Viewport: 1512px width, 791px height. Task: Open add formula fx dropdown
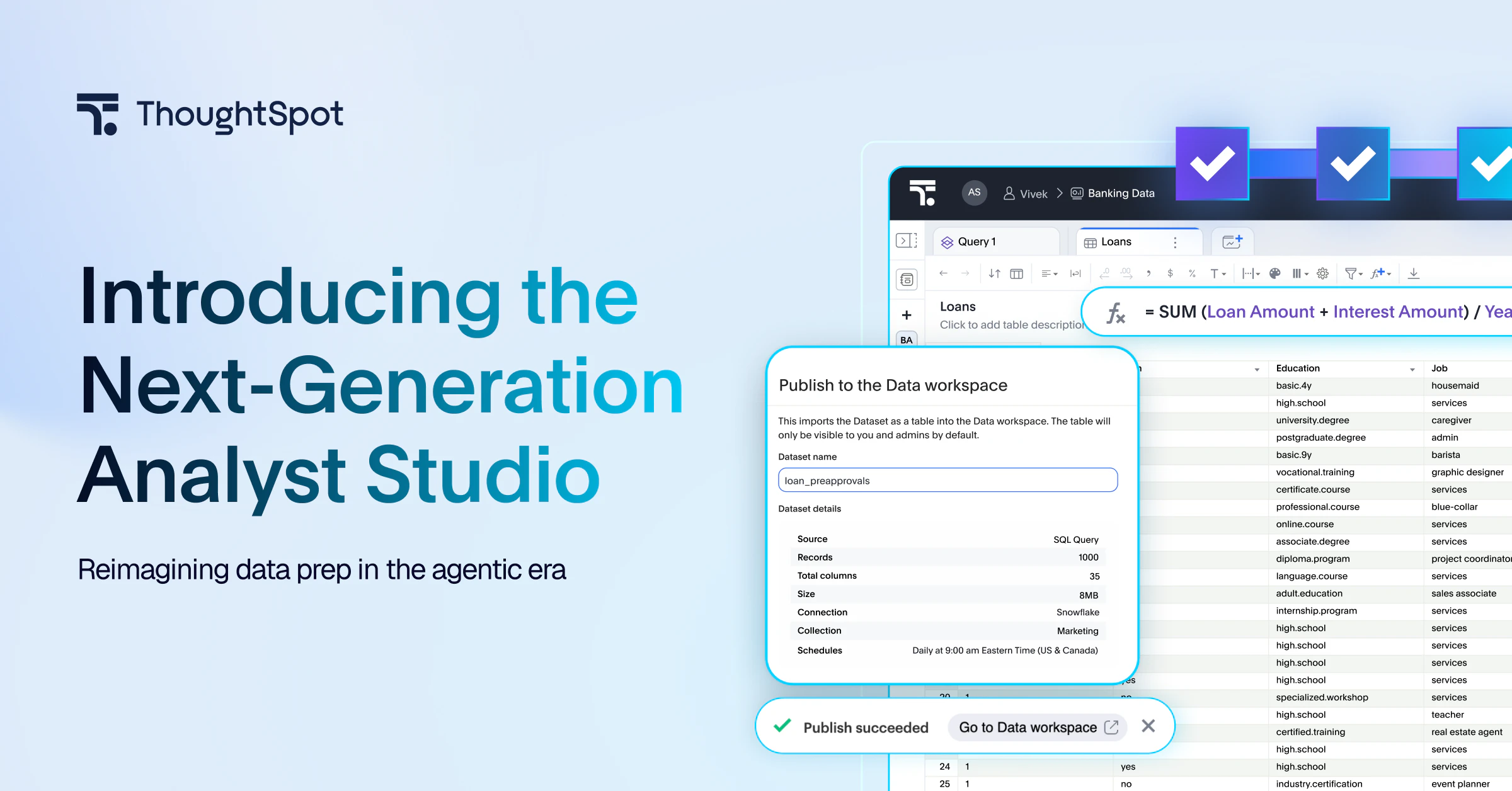pyautogui.click(x=1381, y=273)
